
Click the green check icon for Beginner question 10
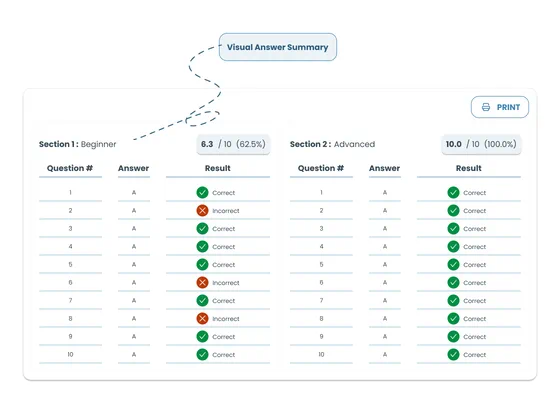pyautogui.click(x=202, y=355)
